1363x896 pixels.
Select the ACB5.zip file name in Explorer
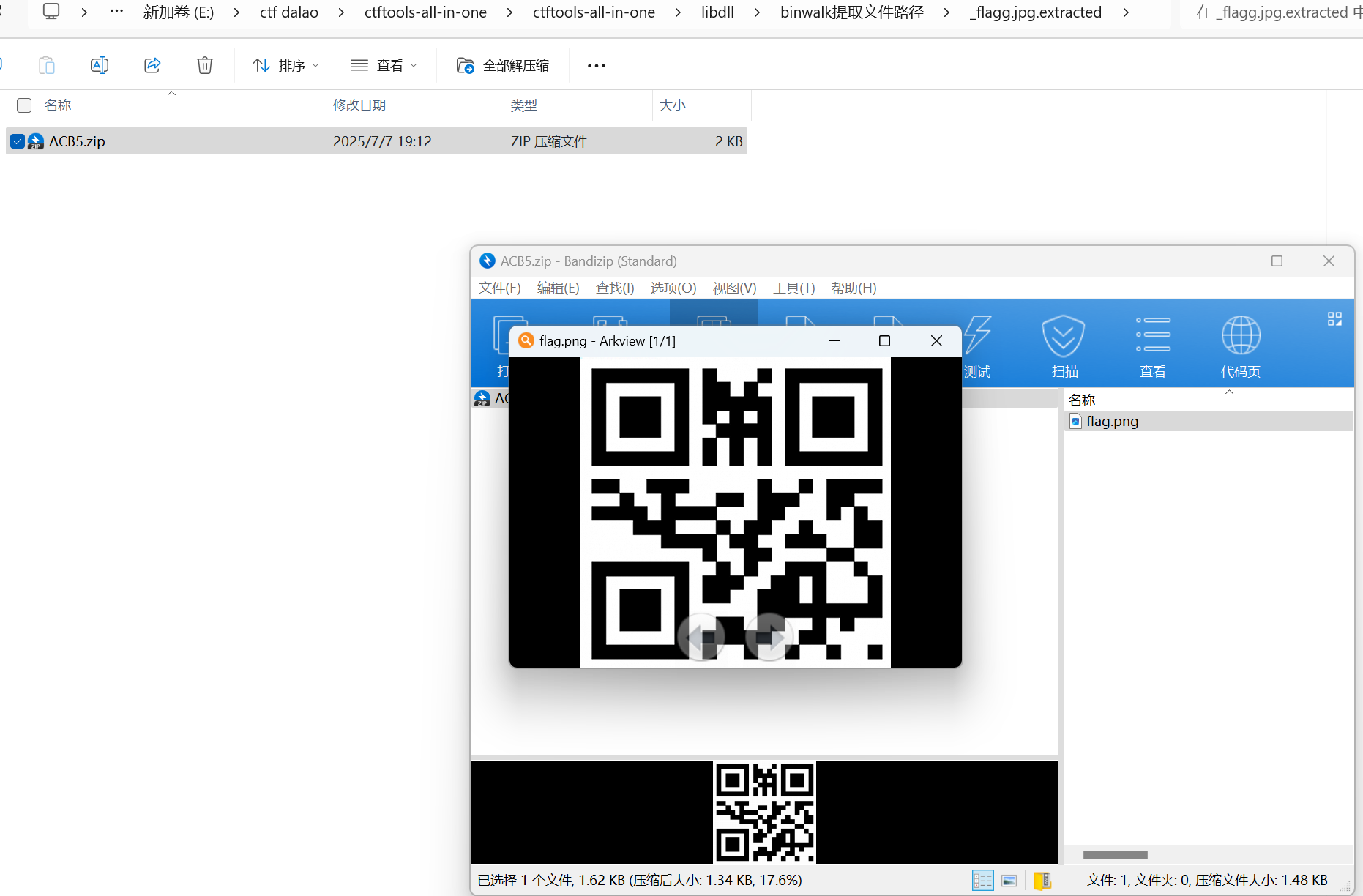point(77,141)
